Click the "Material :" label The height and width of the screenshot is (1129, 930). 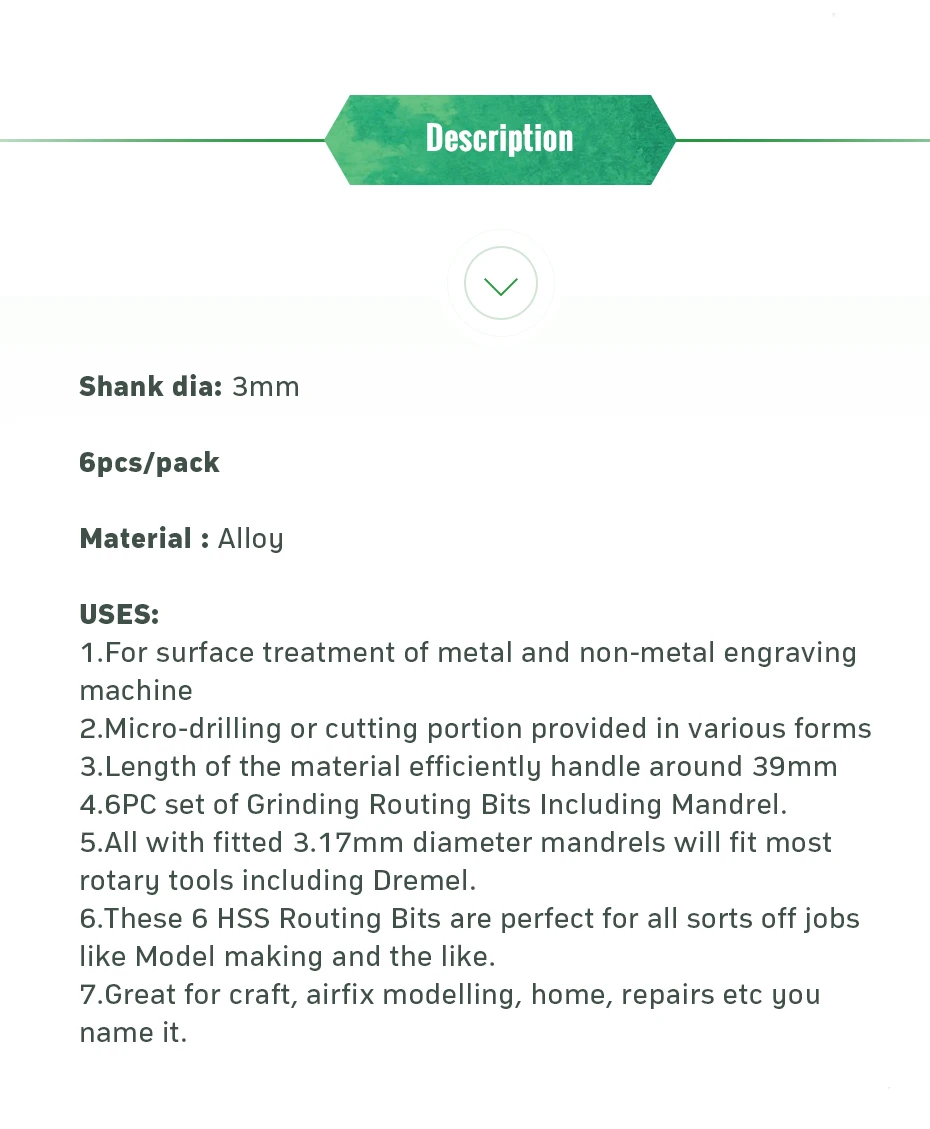144,539
